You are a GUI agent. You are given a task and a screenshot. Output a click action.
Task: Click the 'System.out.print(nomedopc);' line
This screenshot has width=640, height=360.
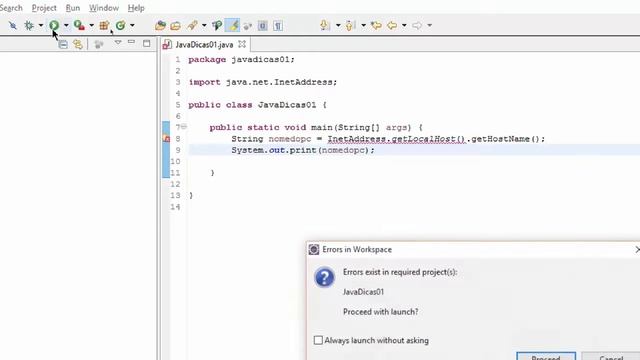tap(303, 150)
